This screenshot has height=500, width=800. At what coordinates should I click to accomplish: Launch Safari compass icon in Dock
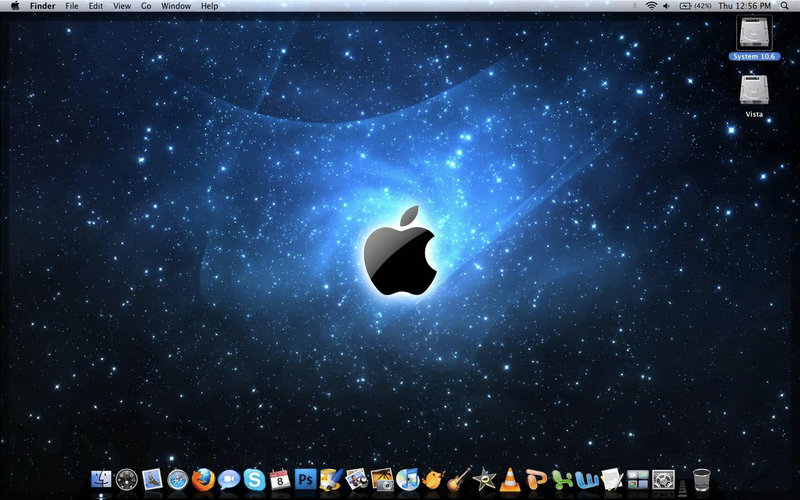tap(178, 480)
